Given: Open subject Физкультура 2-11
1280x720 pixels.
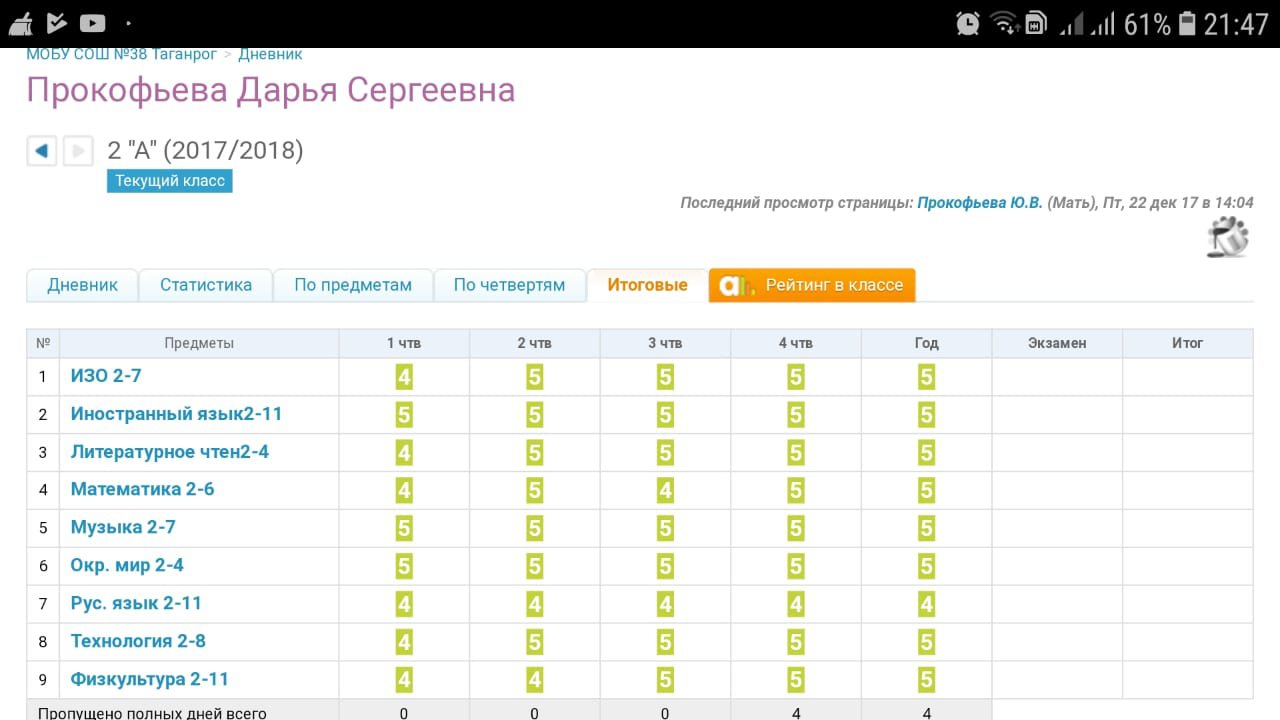Looking at the screenshot, I should 149,680.
